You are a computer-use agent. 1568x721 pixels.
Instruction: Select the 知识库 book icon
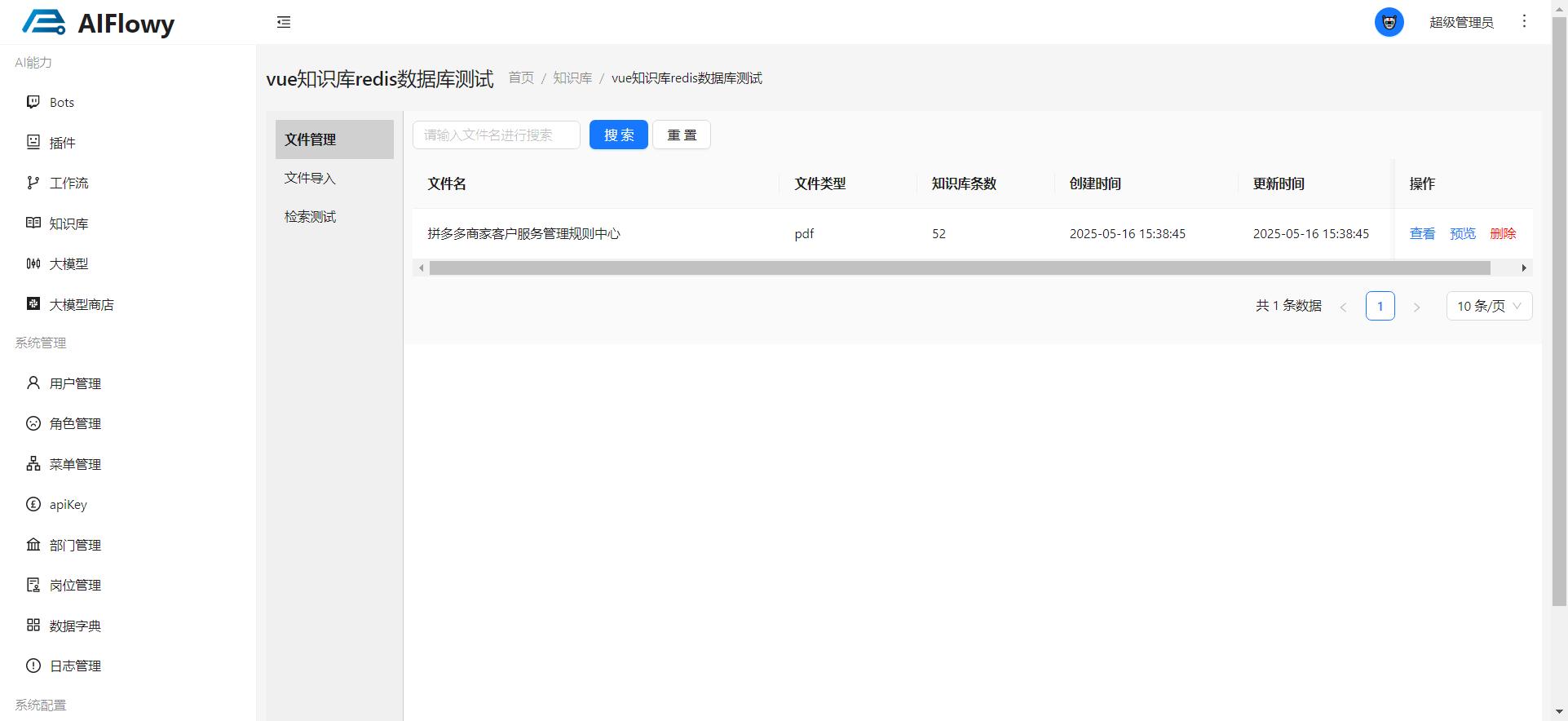coord(33,223)
